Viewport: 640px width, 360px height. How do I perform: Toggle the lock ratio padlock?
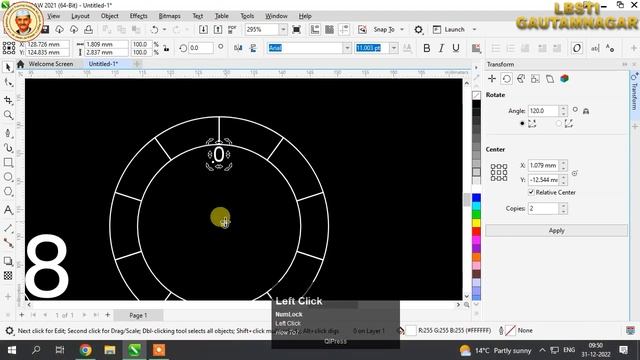pos(166,49)
